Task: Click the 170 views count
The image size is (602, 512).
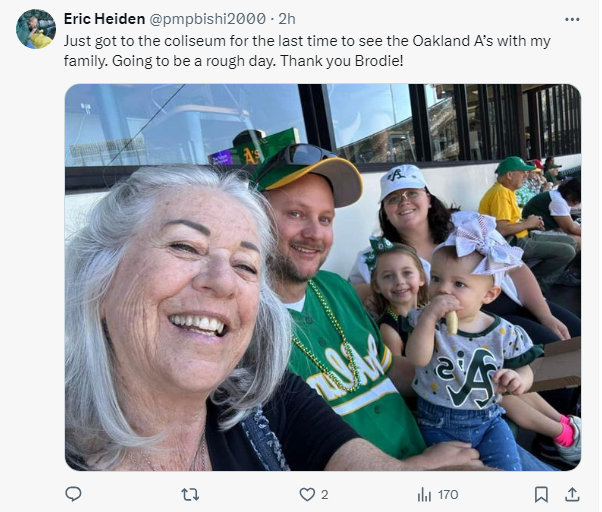Action: coord(447,494)
